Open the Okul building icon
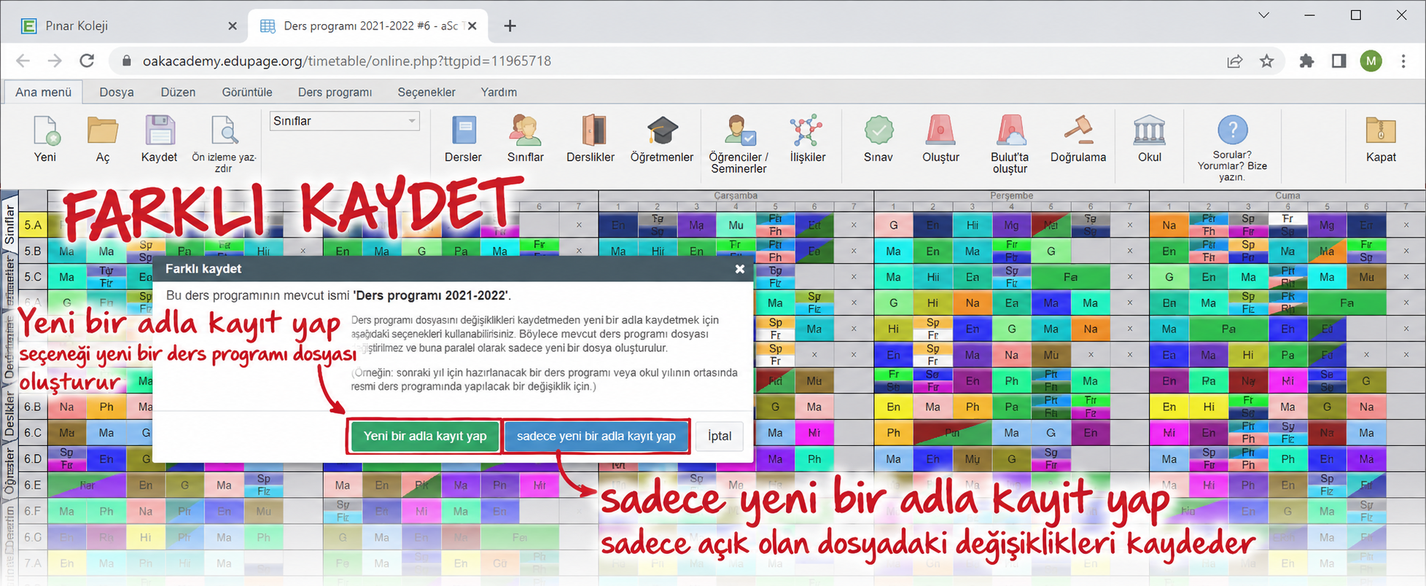 (1149, 131)
